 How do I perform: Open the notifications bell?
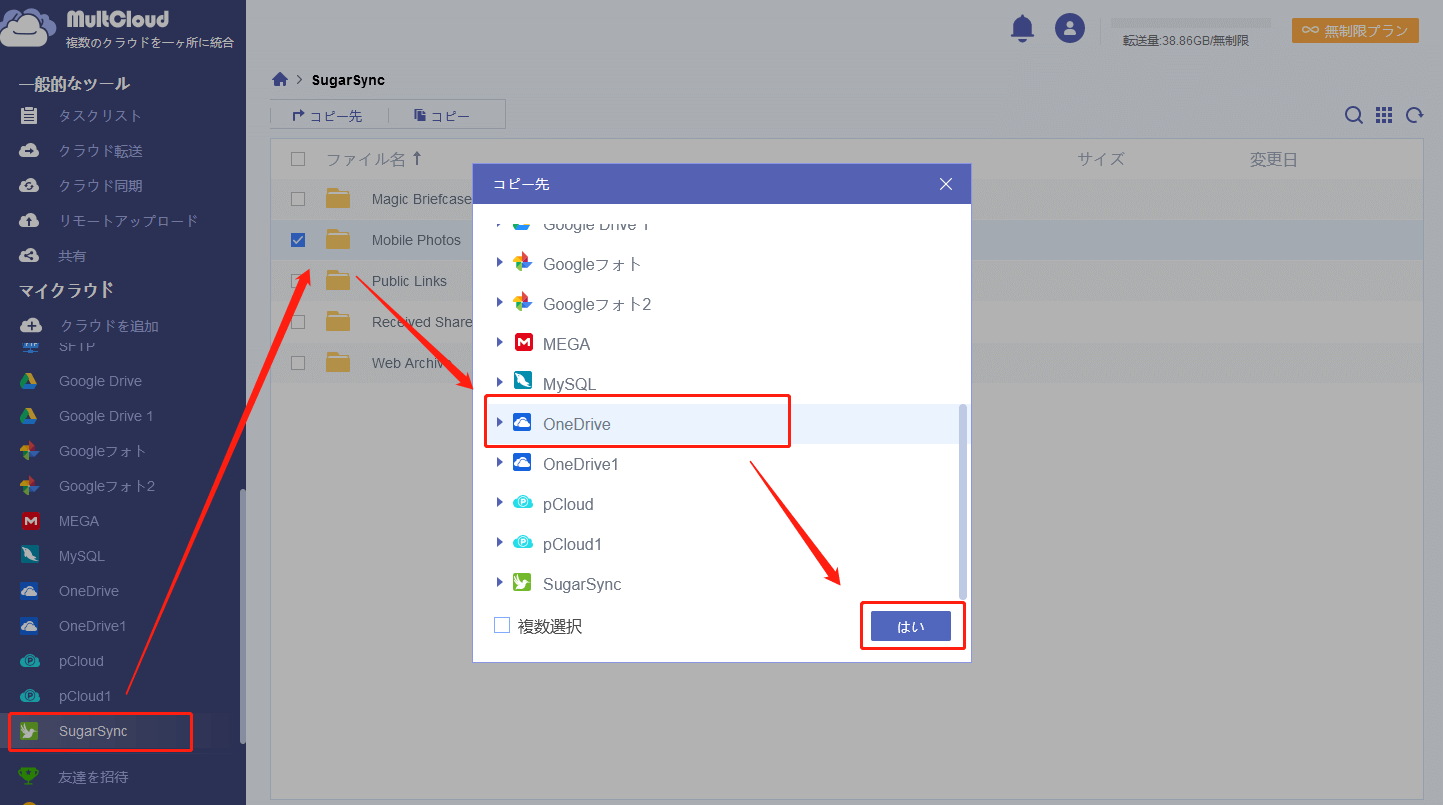(x=1022, y=28)
